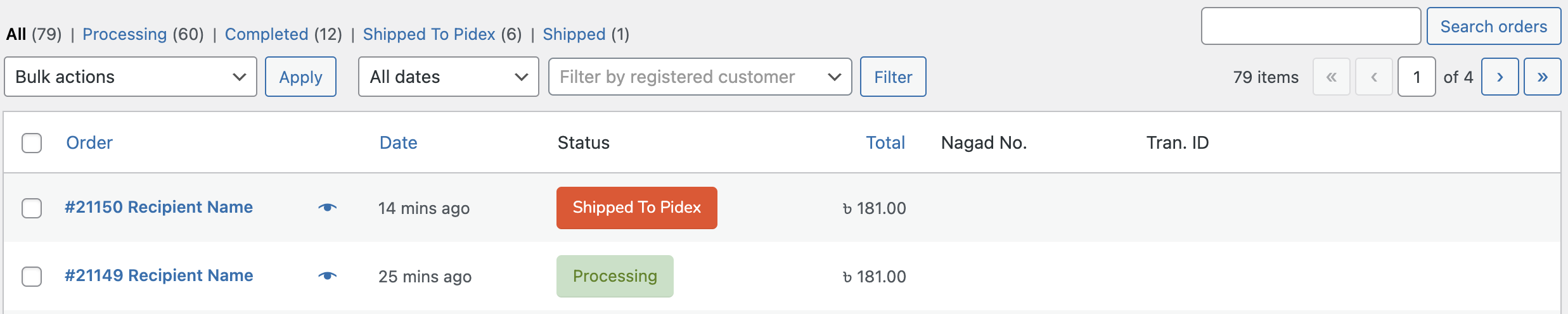Viewport: 1568px width, 314px height.
Task: Go to next page arrow
Action: 1500,77
